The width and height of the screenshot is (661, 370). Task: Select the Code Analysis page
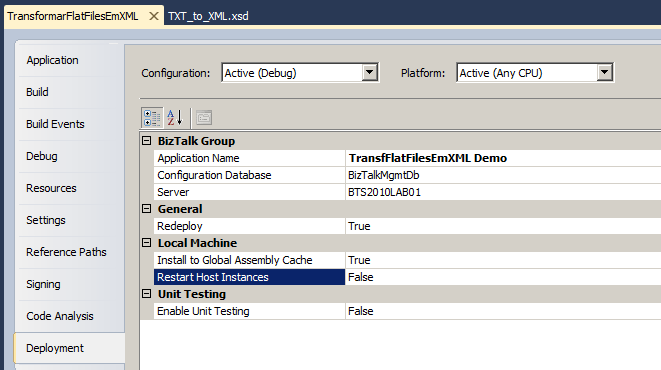(60, 316)
